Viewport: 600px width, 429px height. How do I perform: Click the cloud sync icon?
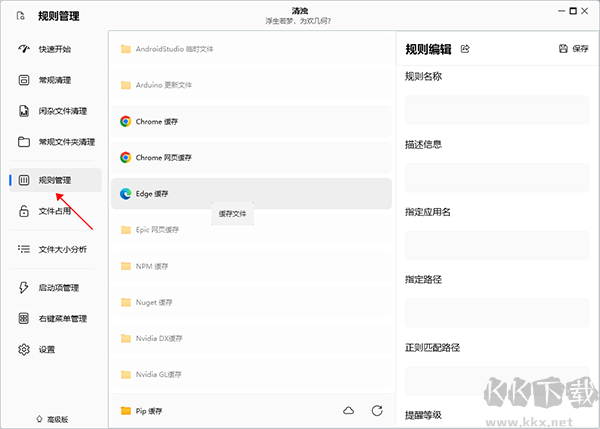pyautogui.click(x=348, y=411)
